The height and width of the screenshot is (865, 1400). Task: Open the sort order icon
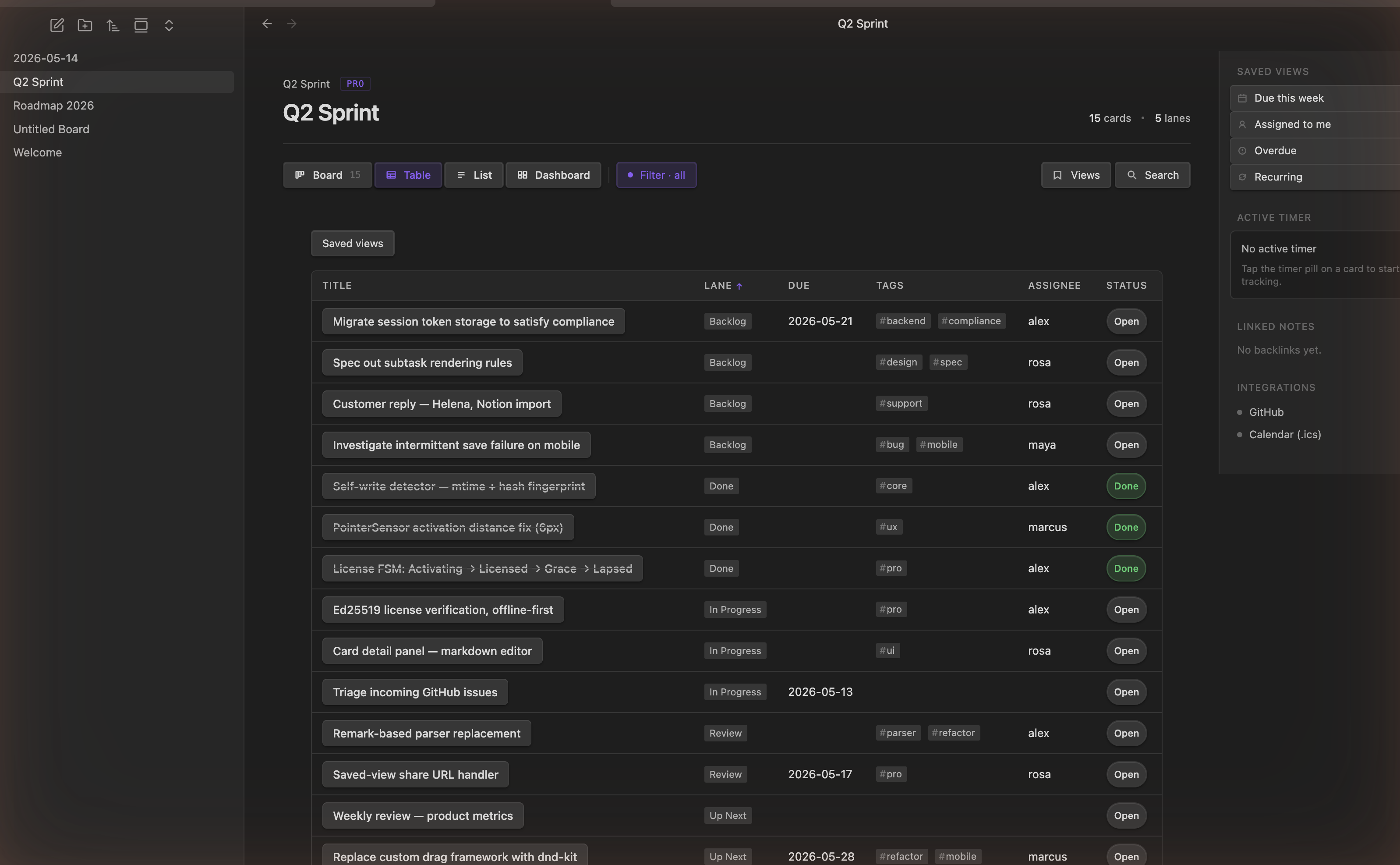pos(113,25)
